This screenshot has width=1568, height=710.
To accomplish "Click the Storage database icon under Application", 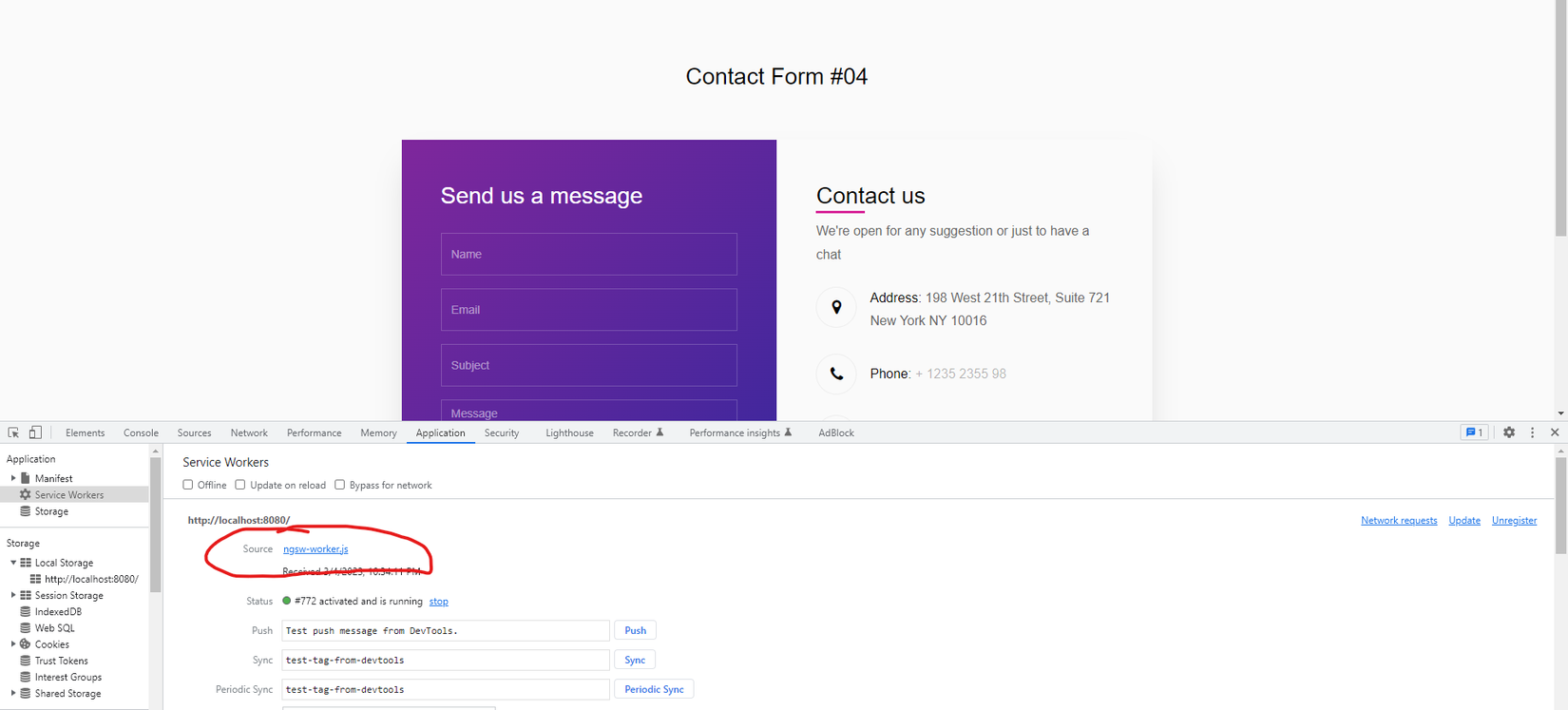I will click(26, 511).
